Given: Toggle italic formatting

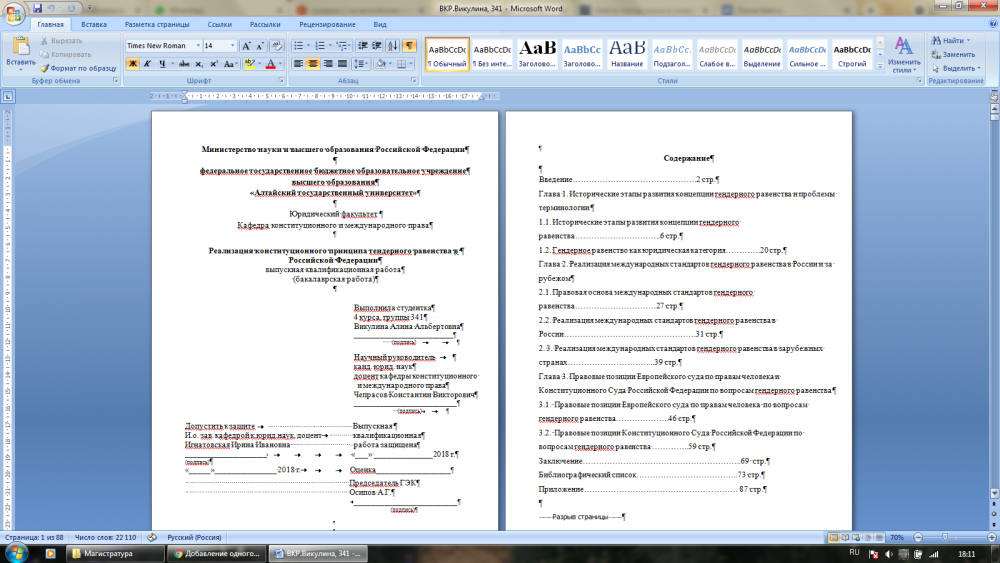Looking at the screenshot, I should (x=147, y=64).
